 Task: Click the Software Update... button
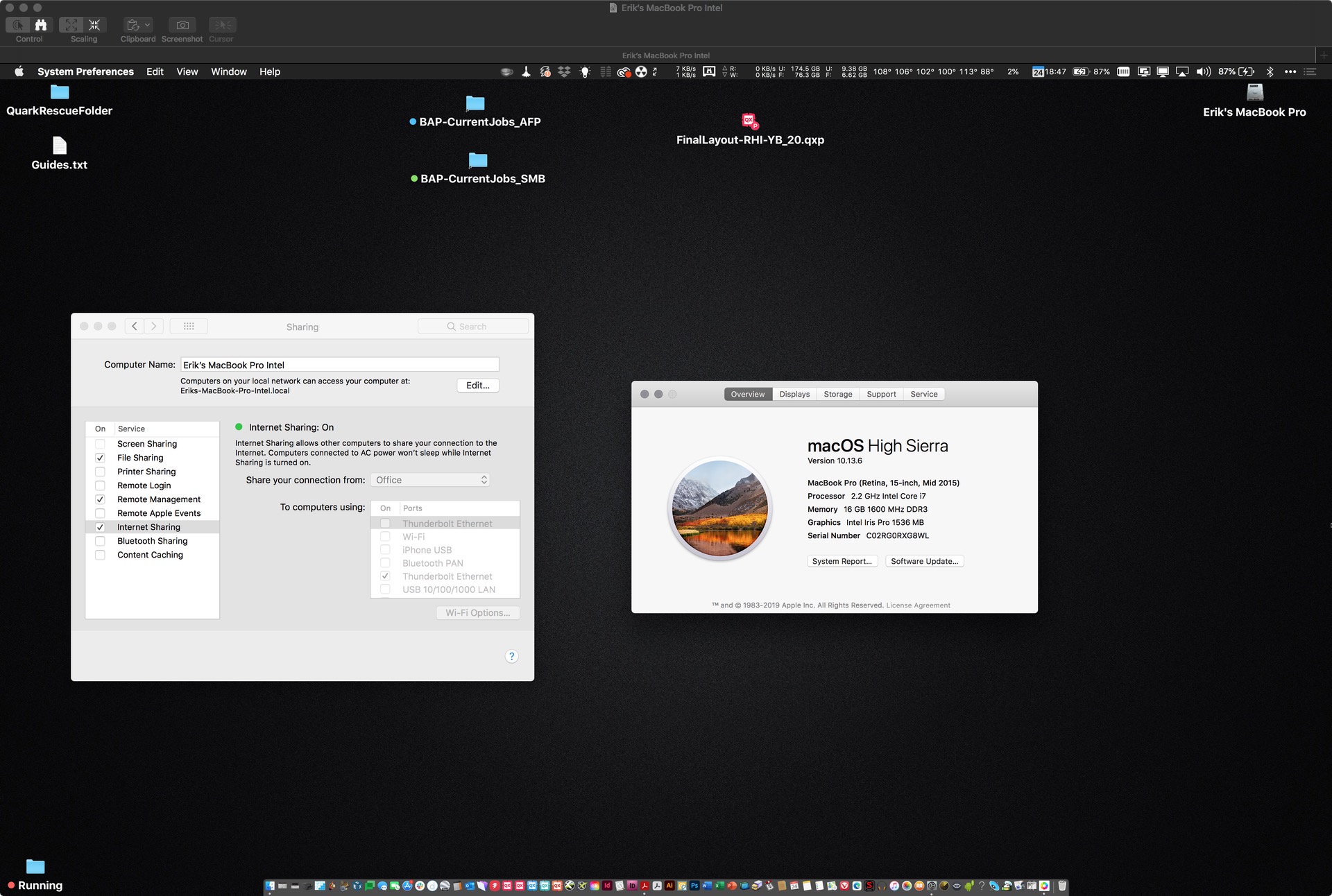tap(925, 561)
